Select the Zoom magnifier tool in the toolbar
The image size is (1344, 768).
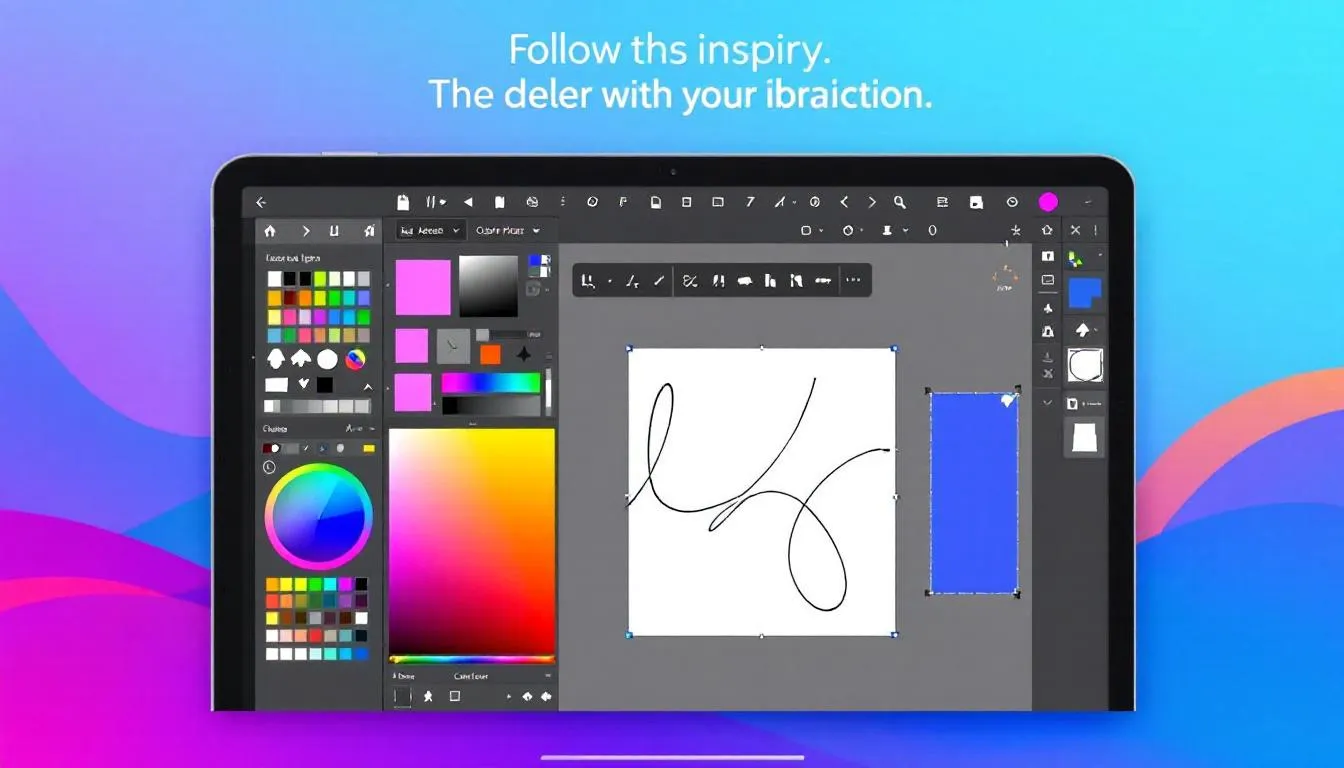point(900,201)
